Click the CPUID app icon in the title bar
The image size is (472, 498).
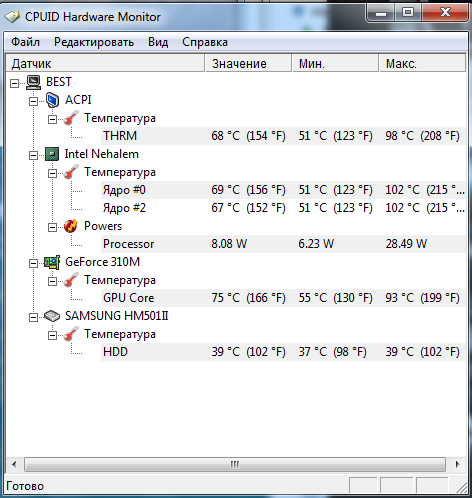(x=13, y=17)
